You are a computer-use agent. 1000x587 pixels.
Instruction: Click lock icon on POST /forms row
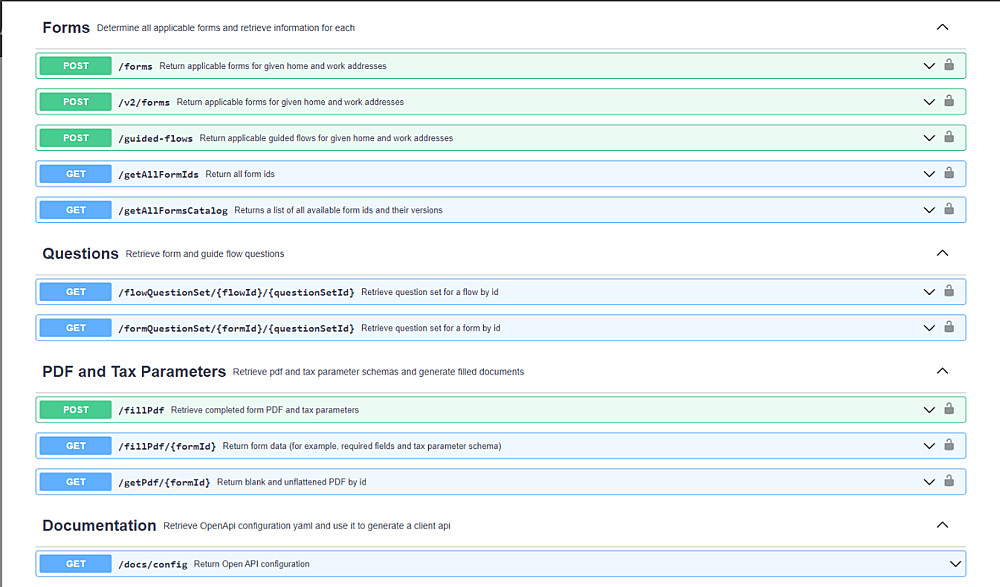click(x=949, y=65)
